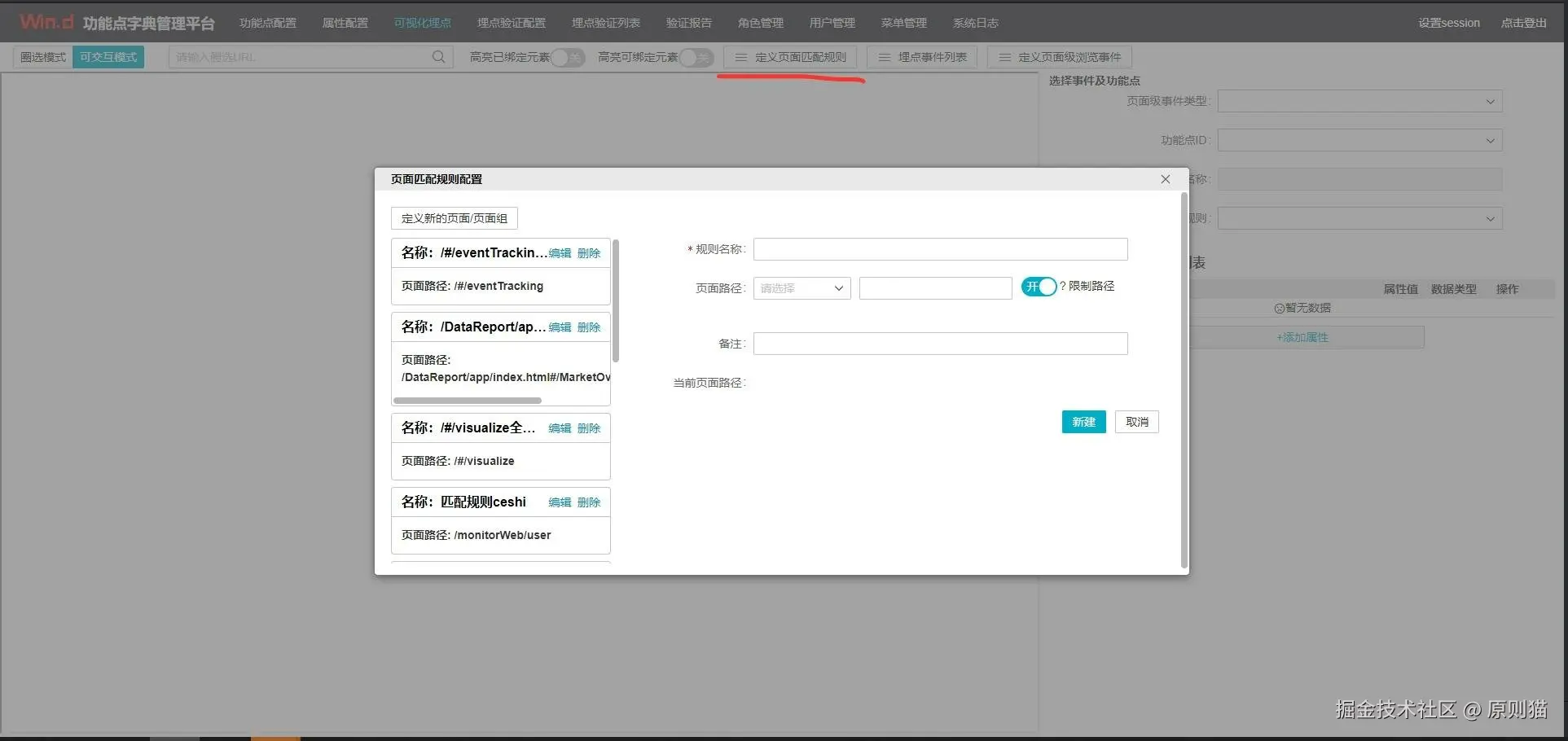Image resolution: width=1568 pixels, height=741 pixels.
Task: Click the 属性值 column header
Action: pyautogui.click(x=1401, y=289)
